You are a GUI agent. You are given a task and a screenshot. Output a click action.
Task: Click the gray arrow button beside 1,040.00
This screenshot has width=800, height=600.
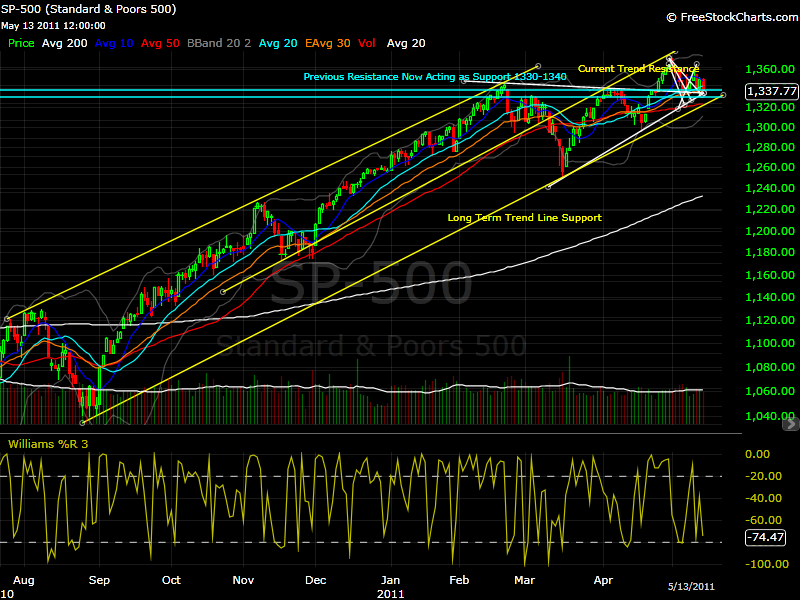[791, 423]
